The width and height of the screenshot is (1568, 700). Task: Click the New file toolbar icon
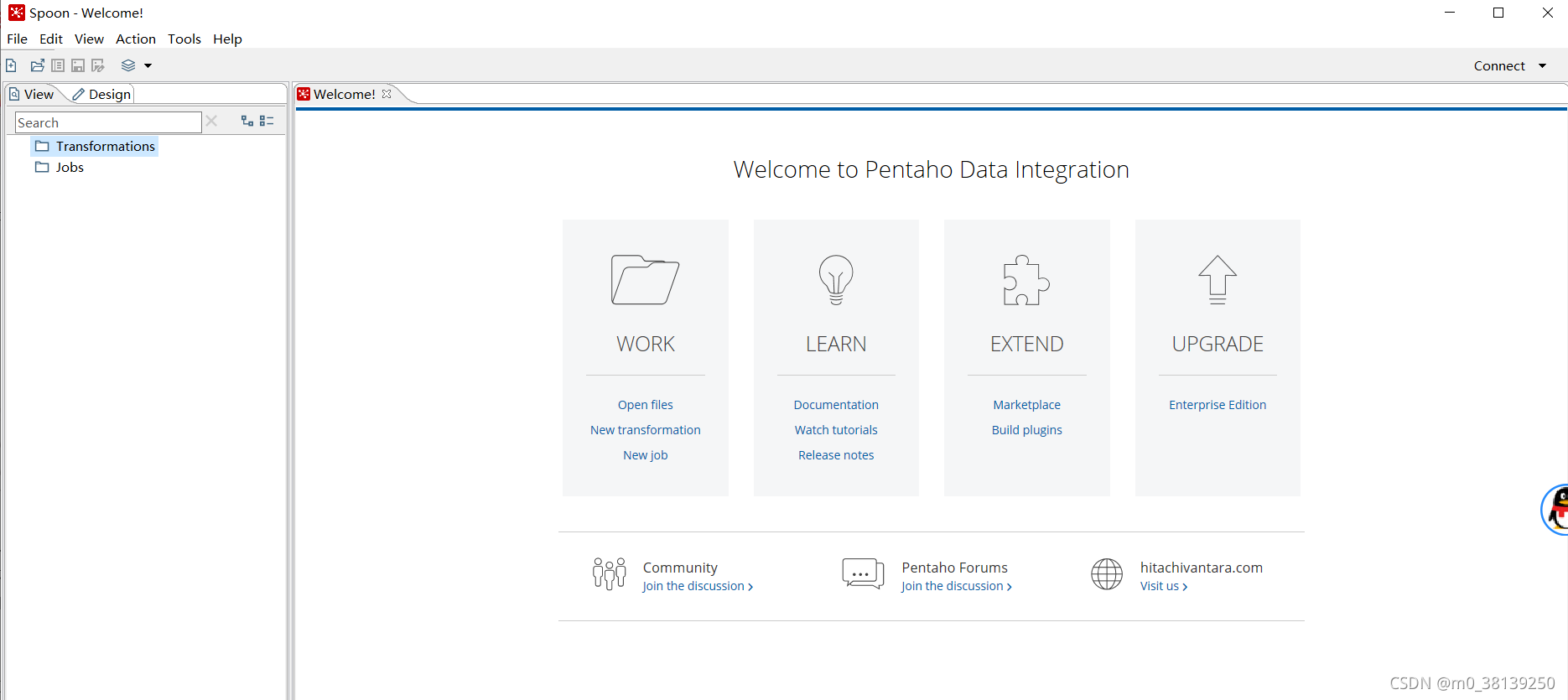(11, 65)
